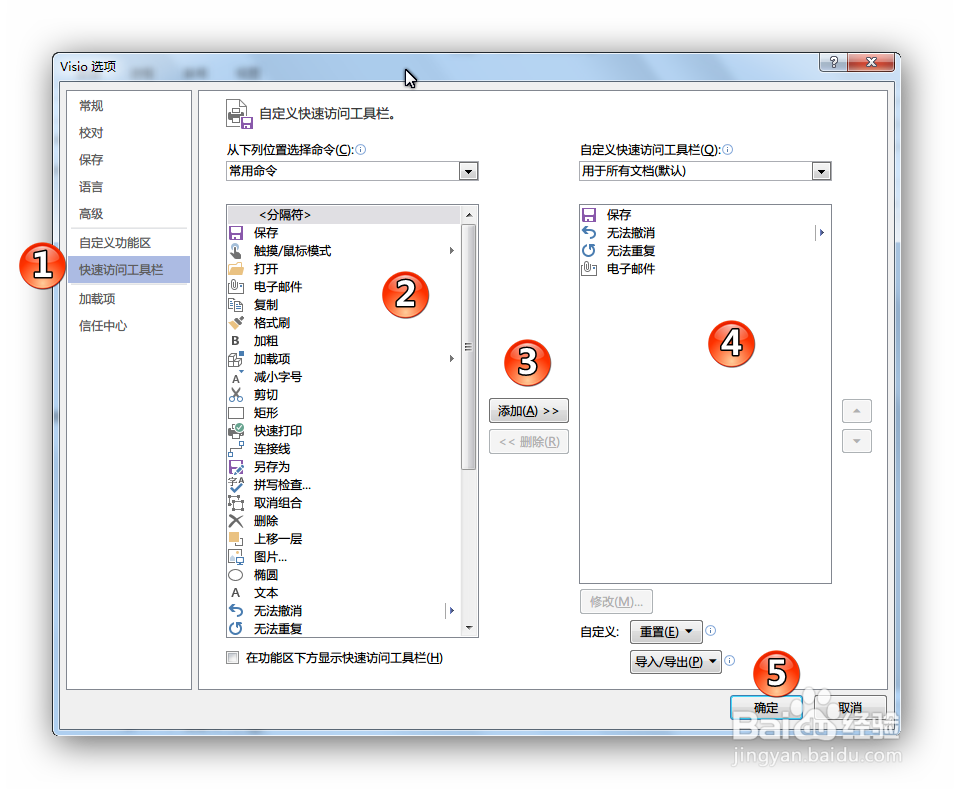The height and width of the screenshot is (789, 954).
Task: Click Redo icon in the left command list
Action: click(x=235, y=629)
